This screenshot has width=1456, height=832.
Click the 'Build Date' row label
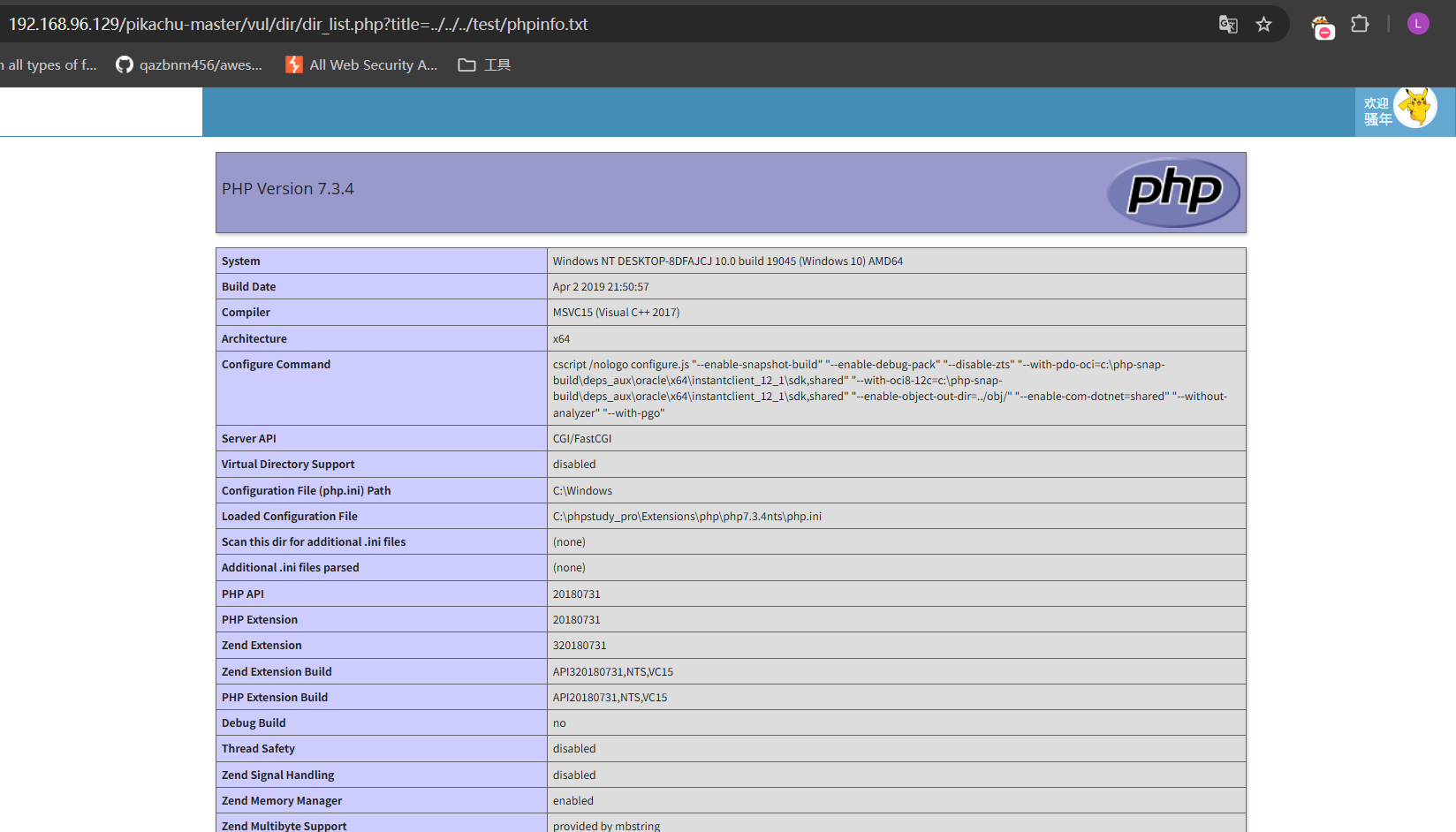point(249,287)
